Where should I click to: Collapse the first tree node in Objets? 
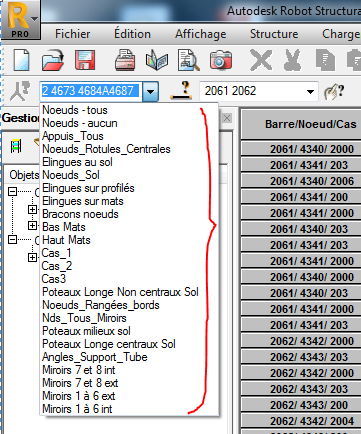pyautogui.click(x=12, y=191)
